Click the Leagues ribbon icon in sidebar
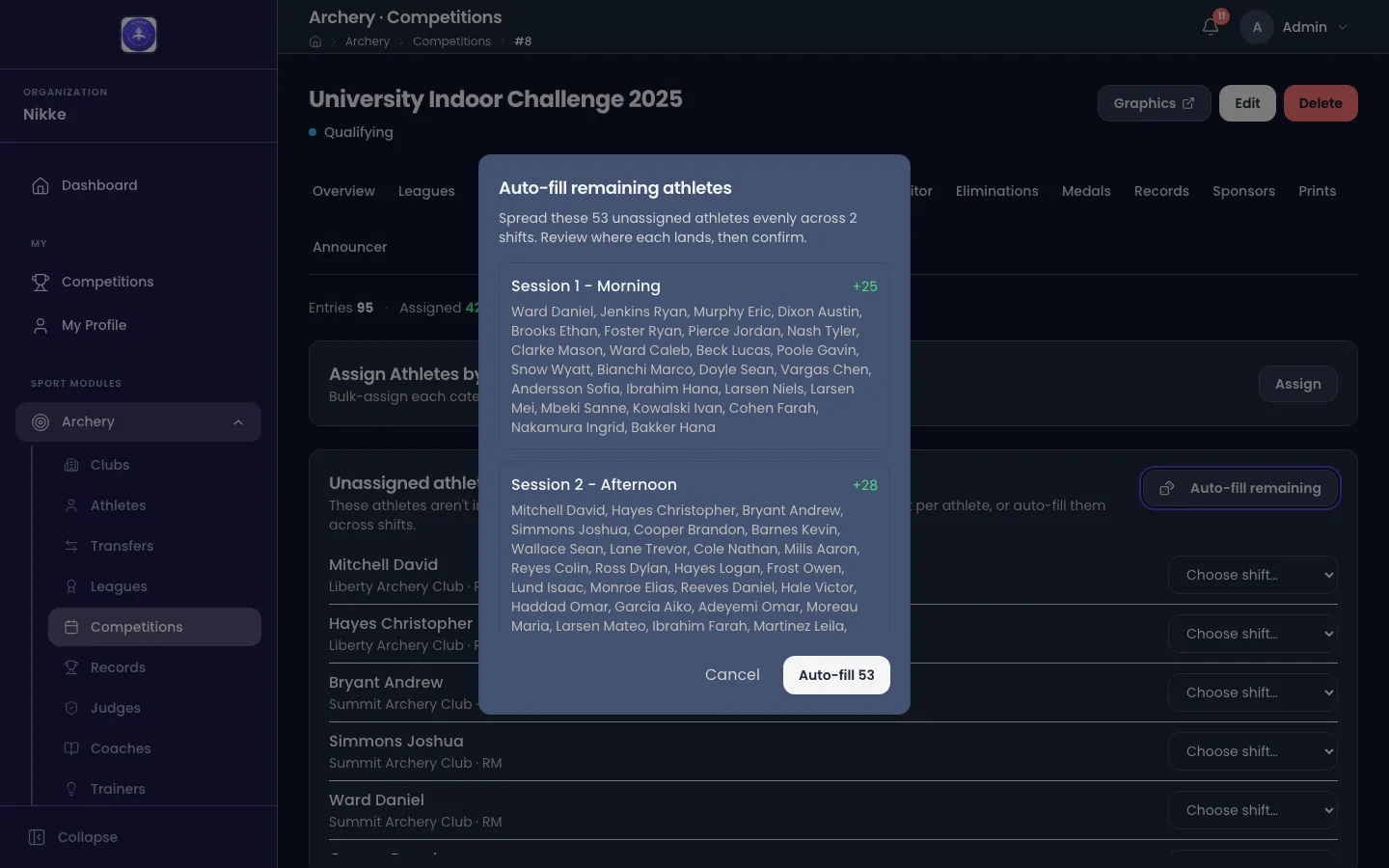 coord(71,586)
